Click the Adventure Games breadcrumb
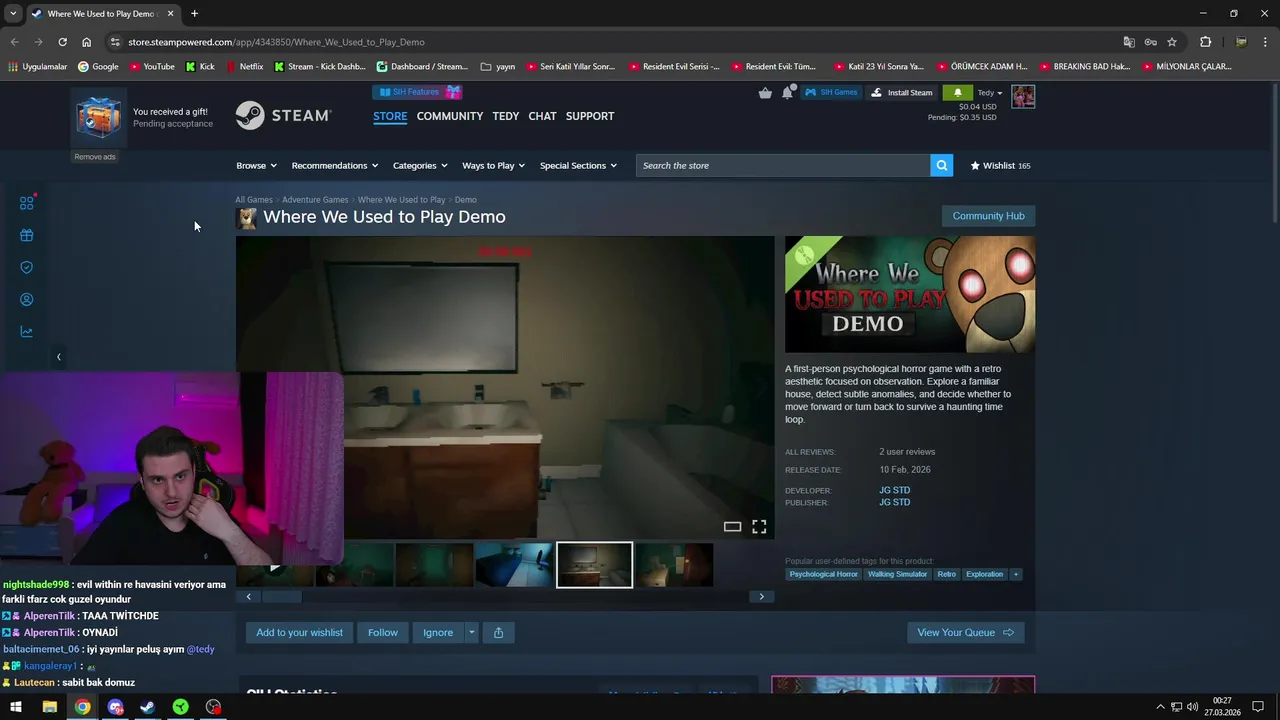The image size is (1280, 720). coord(315,200)
